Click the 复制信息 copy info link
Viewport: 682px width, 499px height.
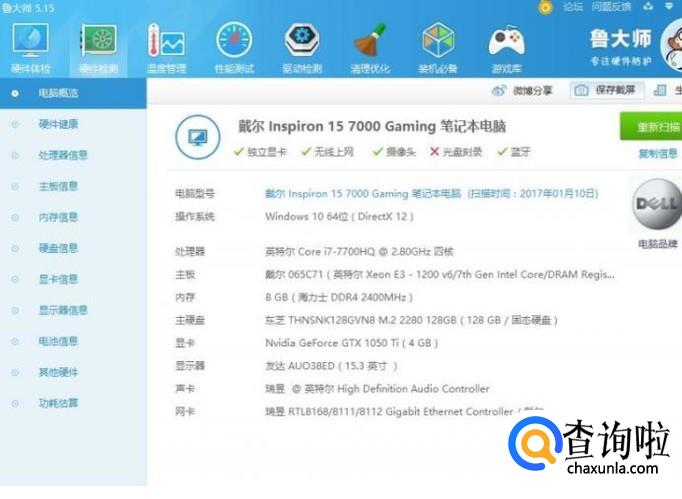(658, 154)
